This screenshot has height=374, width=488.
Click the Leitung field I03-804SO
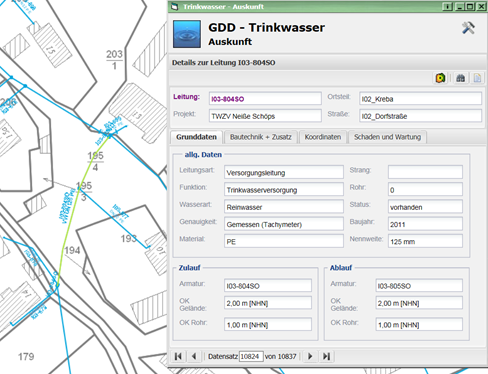click(265, 99)
